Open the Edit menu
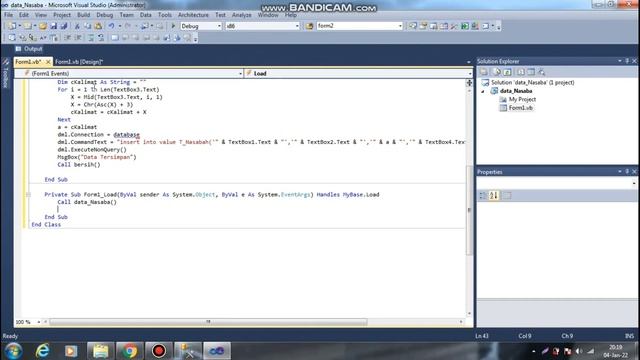This screenshot has width=640, height=360. point(24,15)
